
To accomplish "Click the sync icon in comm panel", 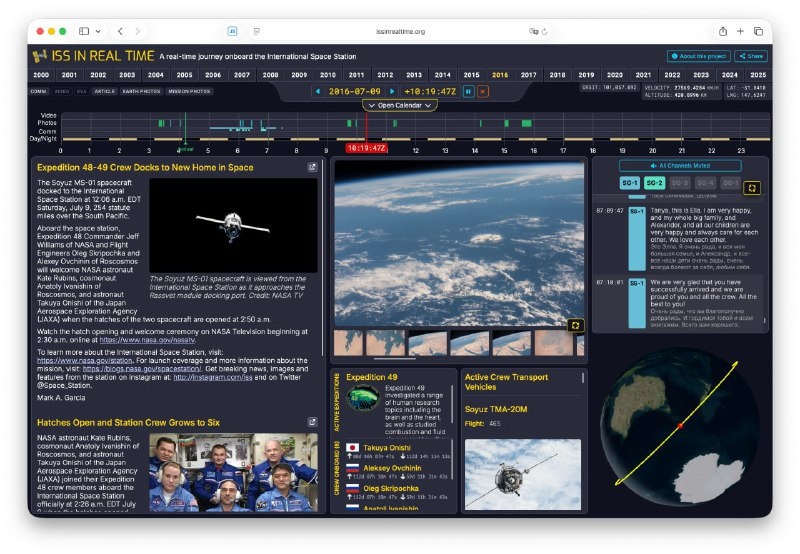I will click(x=752, y=188).
